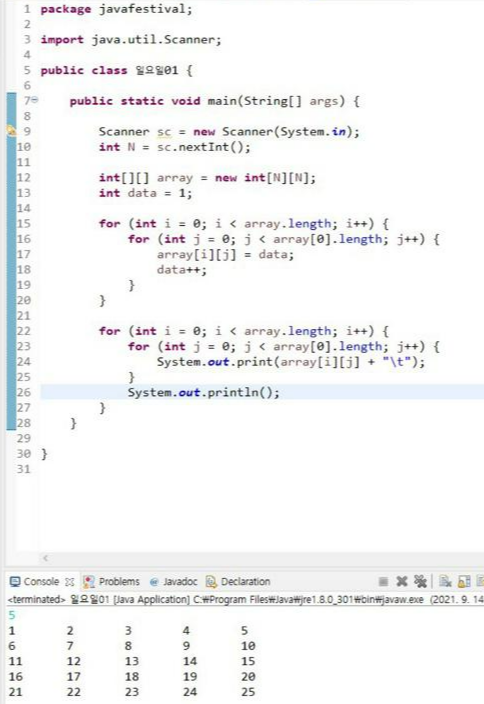Click 'package javafestival;' on line 1

pos(116,9)
